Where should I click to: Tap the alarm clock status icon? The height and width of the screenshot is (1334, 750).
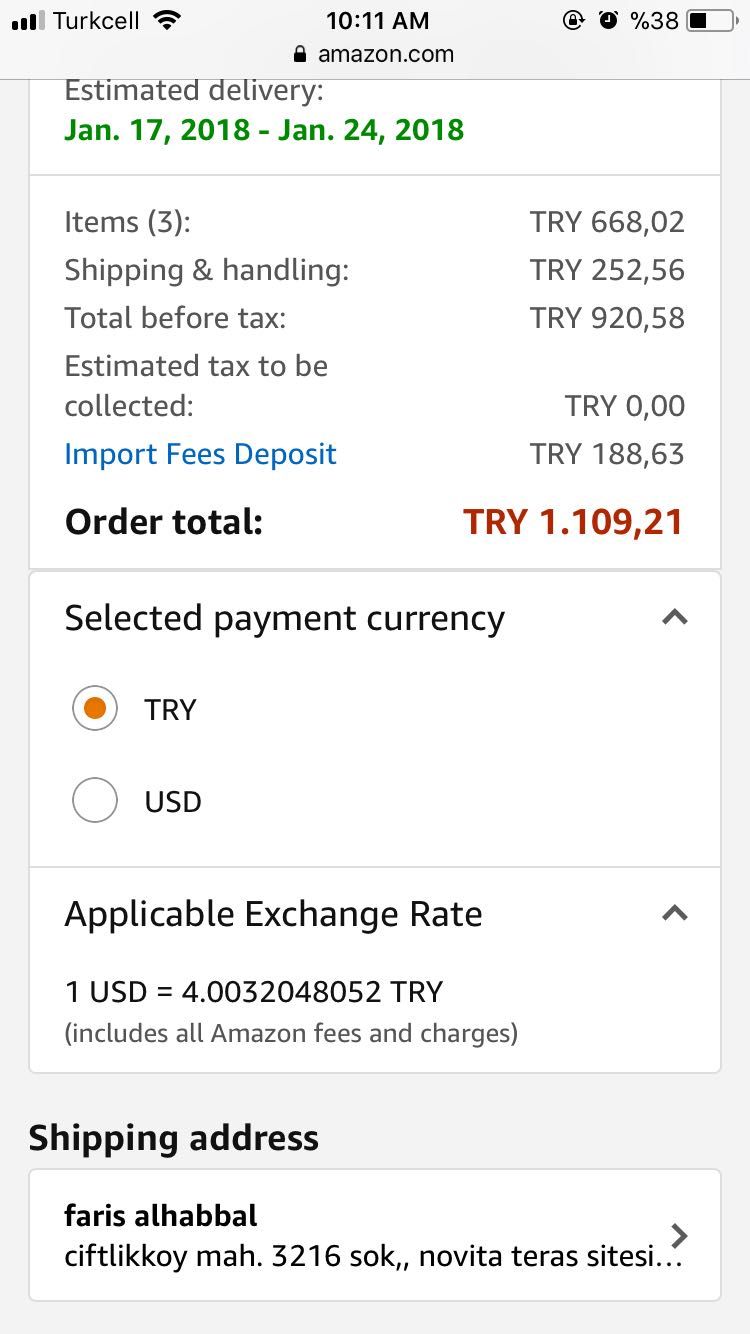point(608,20)
